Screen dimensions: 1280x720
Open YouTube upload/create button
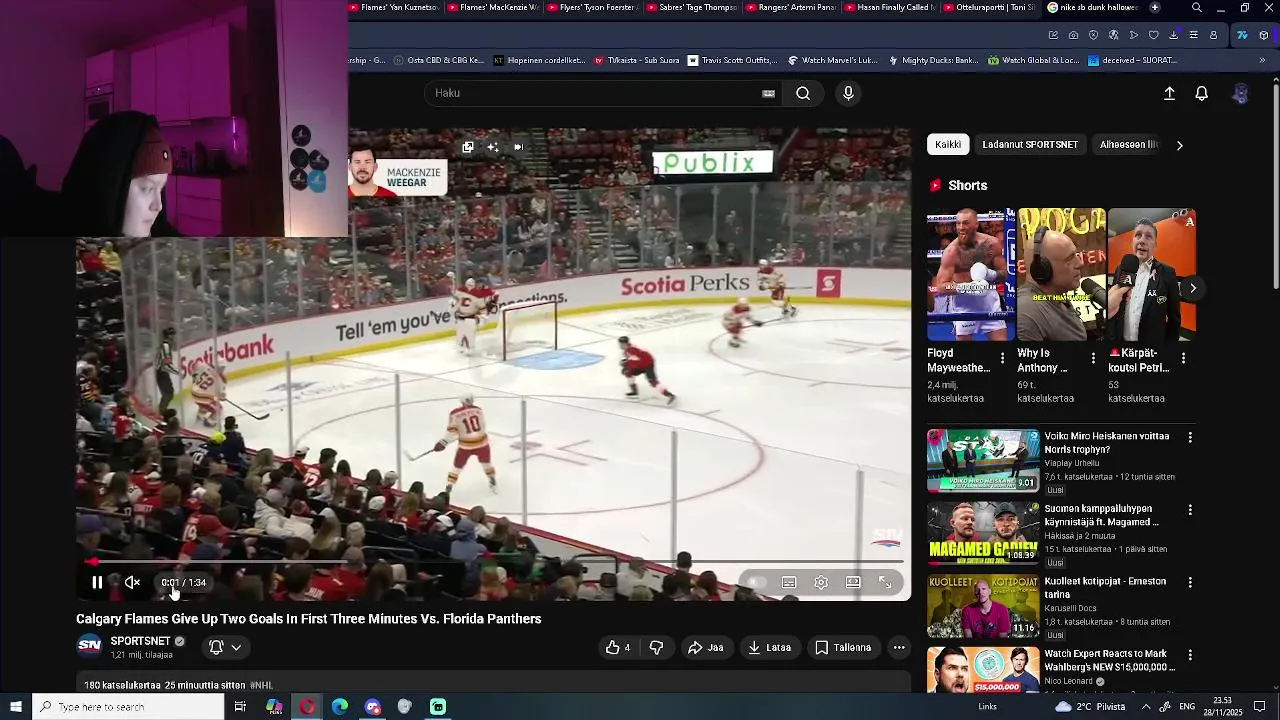1169,93
